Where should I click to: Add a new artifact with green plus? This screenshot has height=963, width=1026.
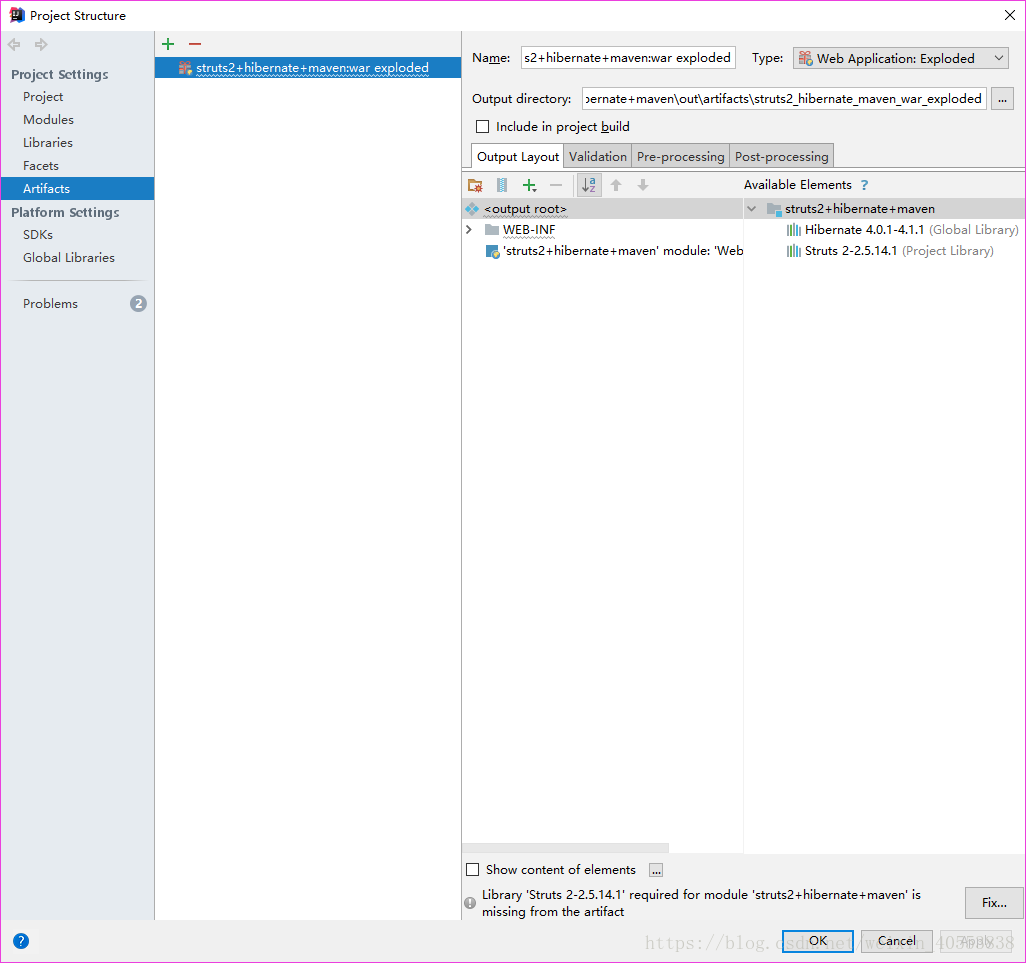168,44
